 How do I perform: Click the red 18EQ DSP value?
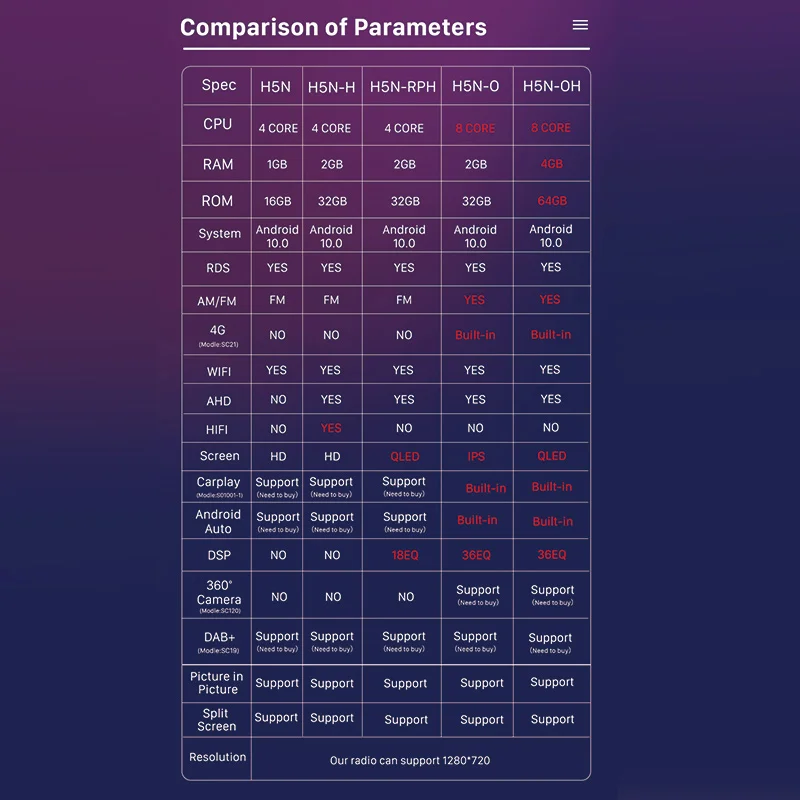(404, 555)
